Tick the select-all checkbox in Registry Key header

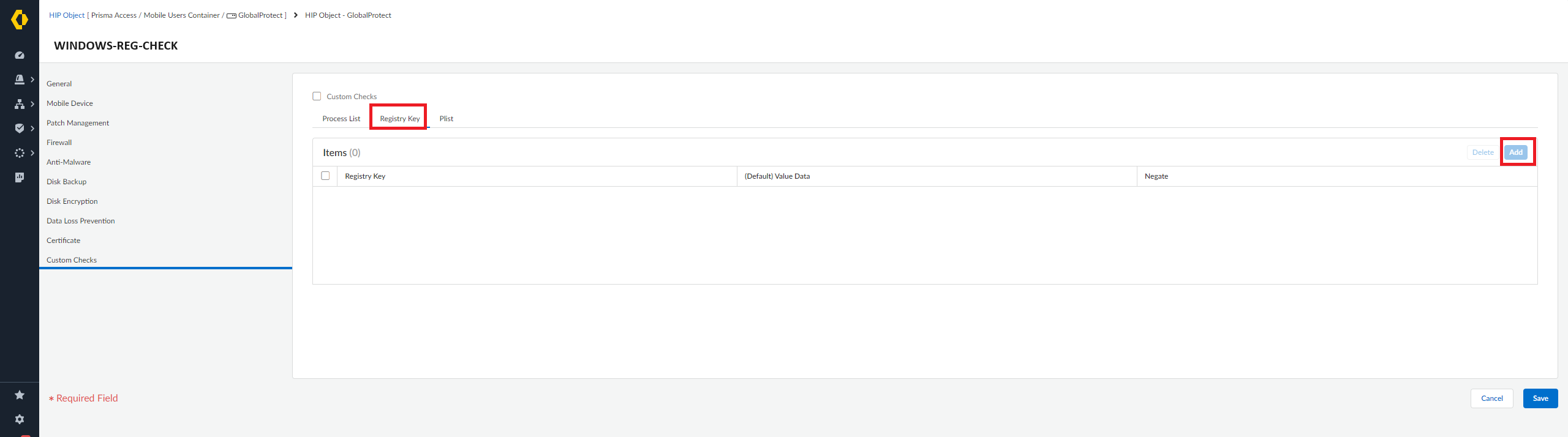[x=325, y=176]
